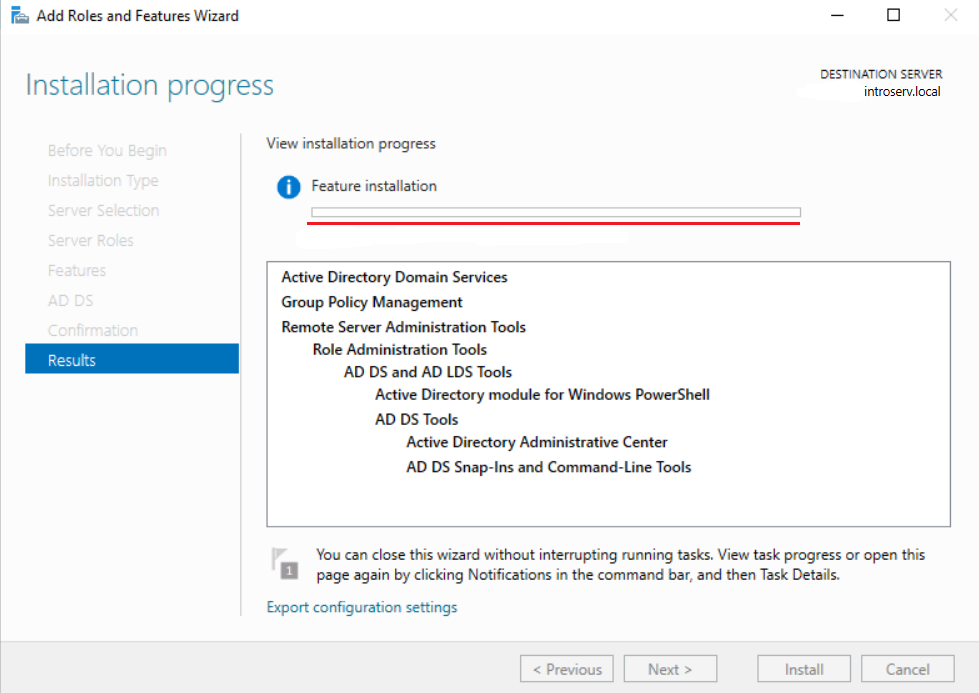979x693 pixels.
Task: Click the feature installation progress bar
Action: (554, 212)
